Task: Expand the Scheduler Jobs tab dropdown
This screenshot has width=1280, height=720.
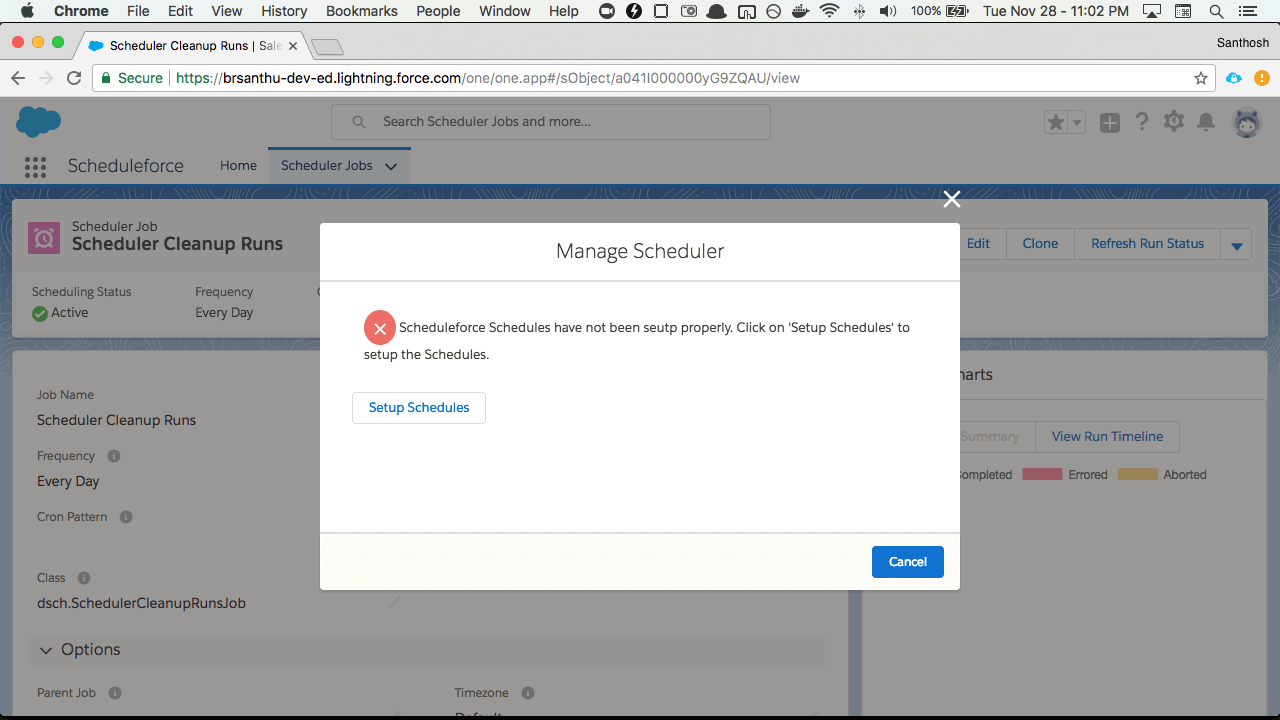Action: coord(391,166)
